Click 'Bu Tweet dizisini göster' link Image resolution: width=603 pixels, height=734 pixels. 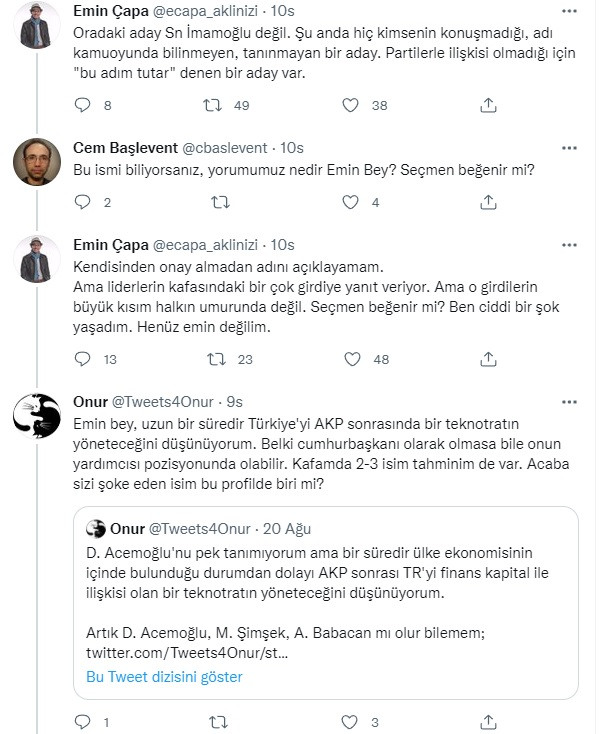click(x=164, y=676)
